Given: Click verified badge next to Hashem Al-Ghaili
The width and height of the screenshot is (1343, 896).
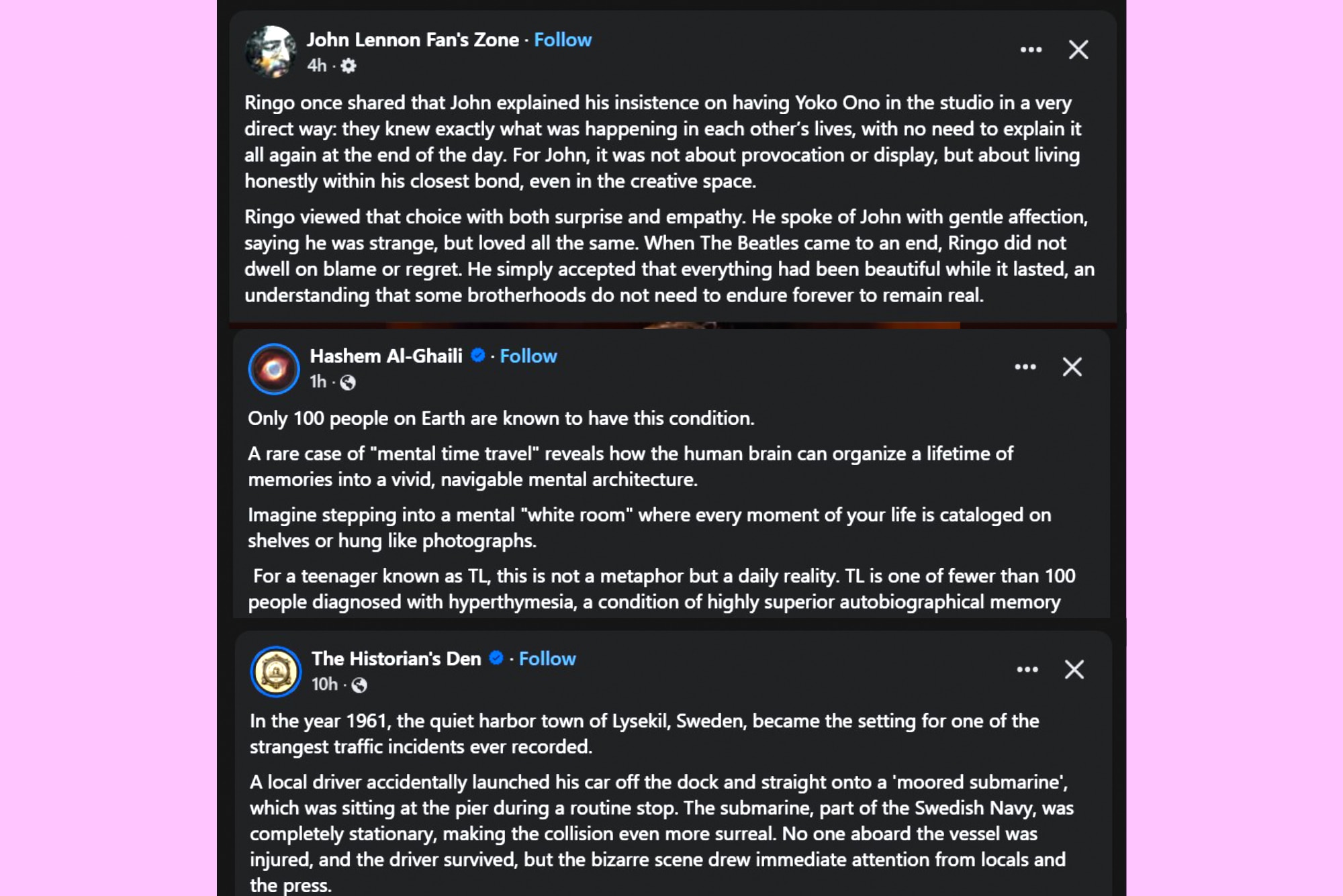Looking at the screenshot, I should [478, 356].
